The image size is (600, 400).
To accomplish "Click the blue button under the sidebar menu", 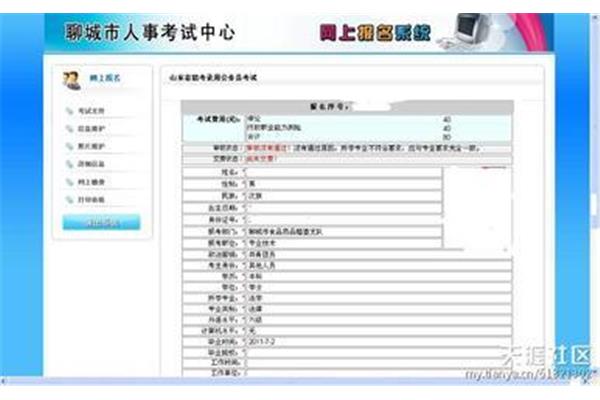I will pos(101,222).
